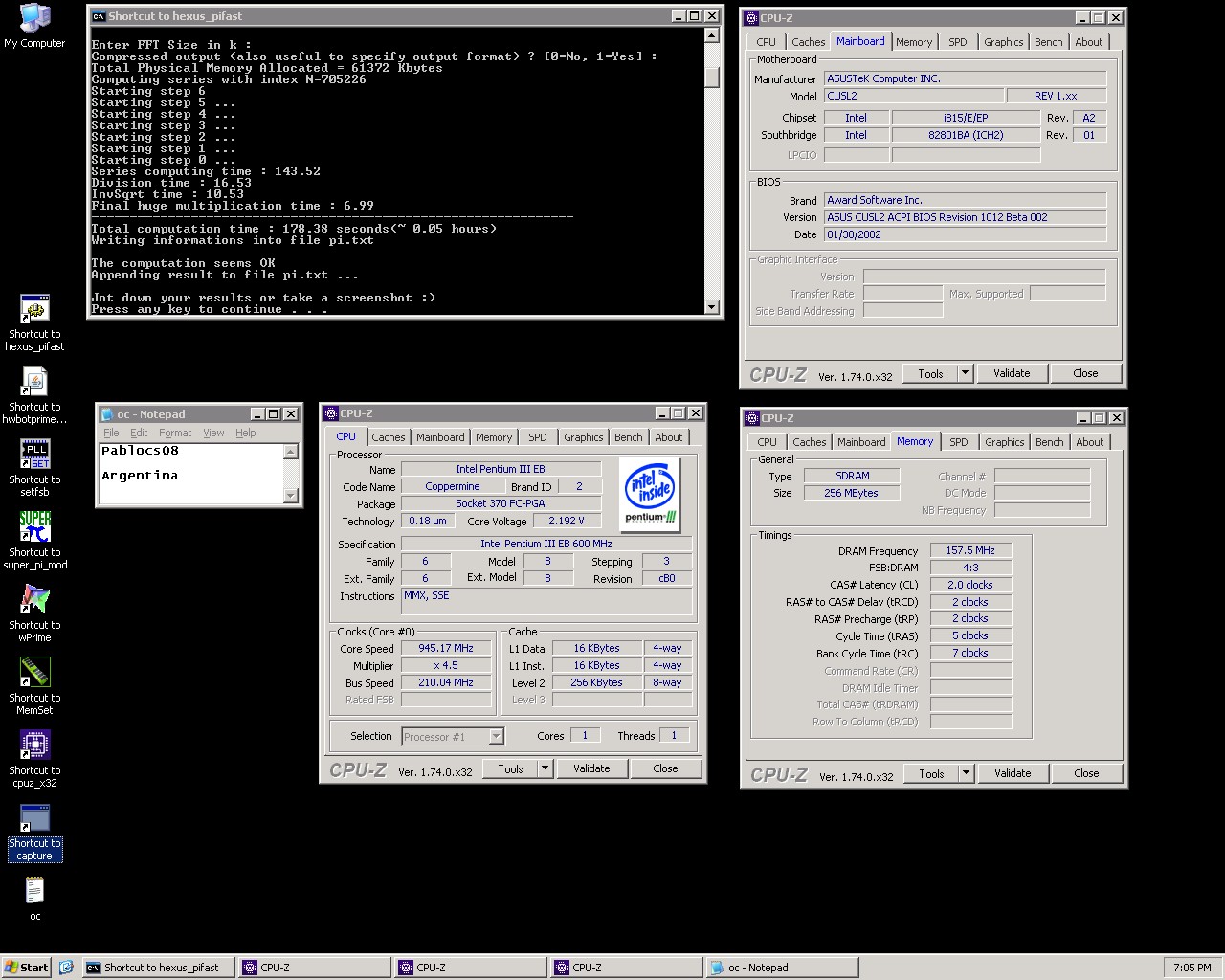Viewport: 1225px width, 980px height.
Task: Click Close button in CPU-Z Mainboard window
Action: 1085,373
